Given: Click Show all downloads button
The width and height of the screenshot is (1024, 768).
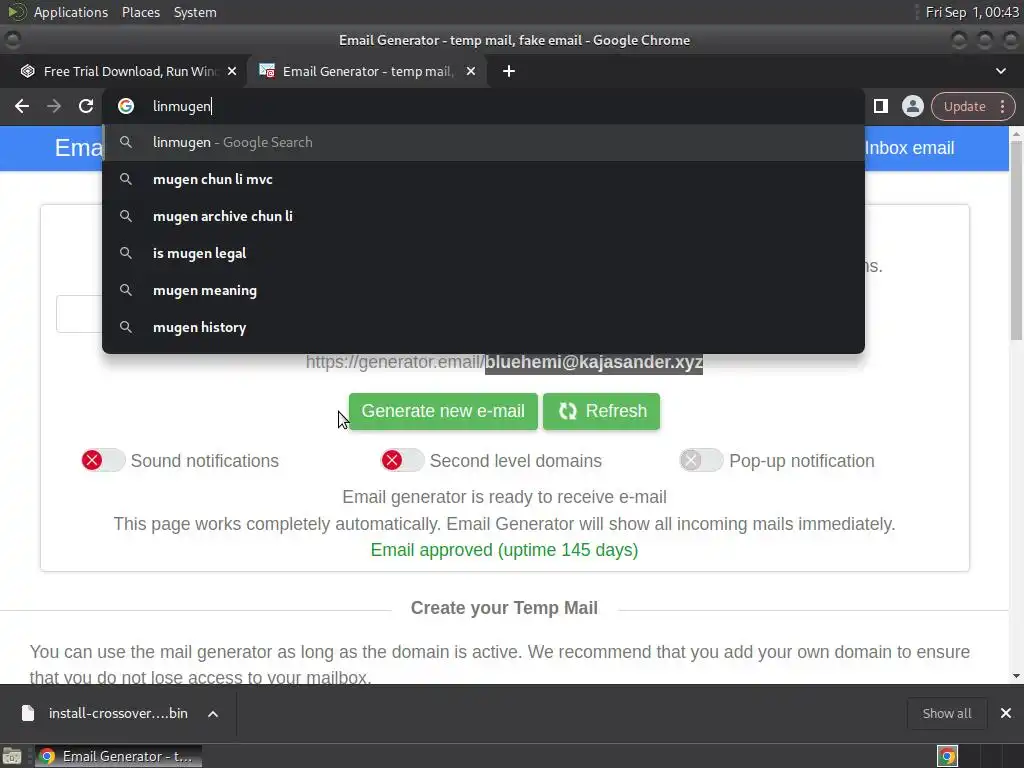Looking at the screenshot, I should coord(946,714).
